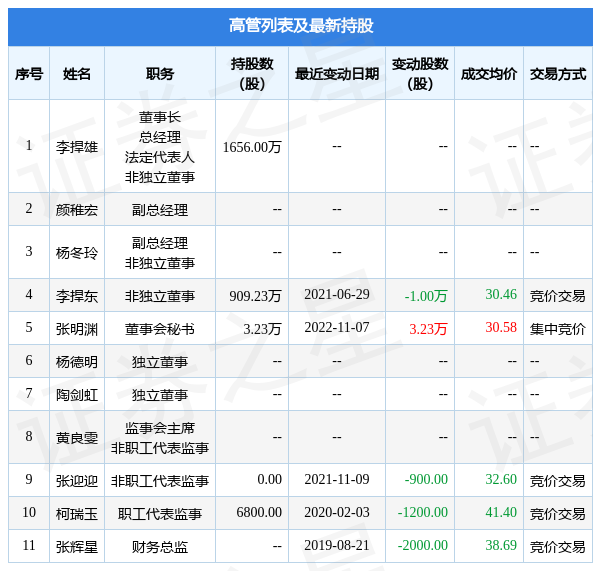Click 财务总监 position cell
Viewport: 593px width, 571px height.
[160, 547]
